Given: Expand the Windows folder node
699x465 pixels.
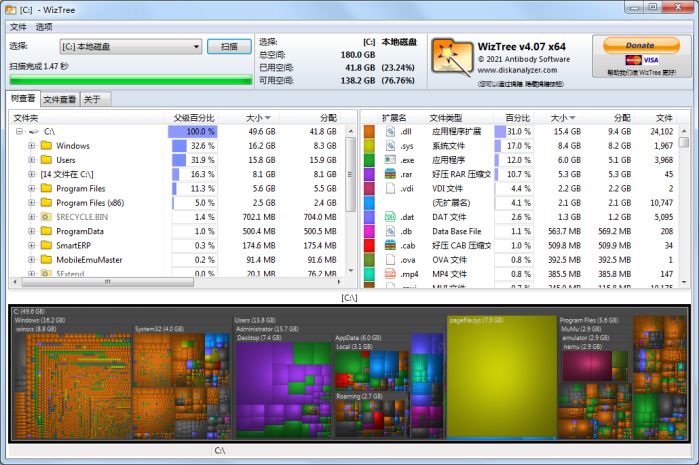Looking at the screenshot, I should [31, 145].
